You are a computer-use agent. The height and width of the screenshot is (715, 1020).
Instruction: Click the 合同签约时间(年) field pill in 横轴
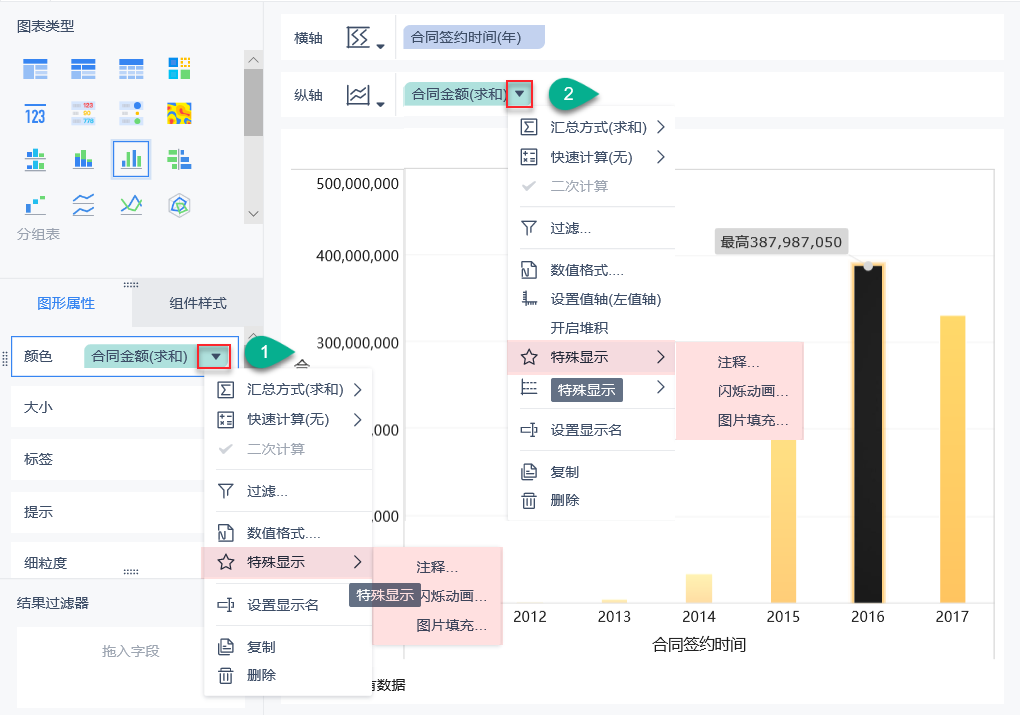(x=474, y=37)
